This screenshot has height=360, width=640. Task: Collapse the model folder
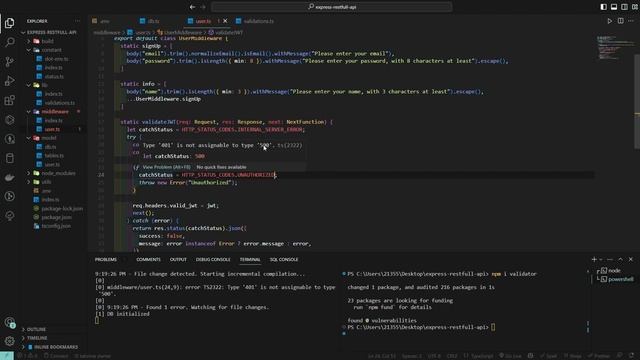click(x=49, y=138)
